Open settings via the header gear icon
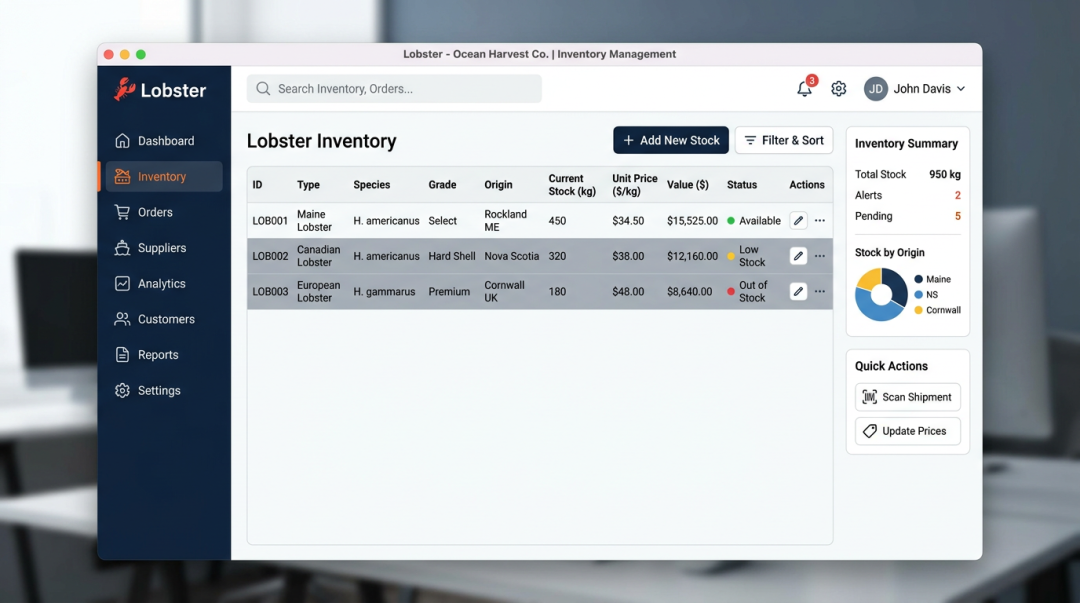 839,89
